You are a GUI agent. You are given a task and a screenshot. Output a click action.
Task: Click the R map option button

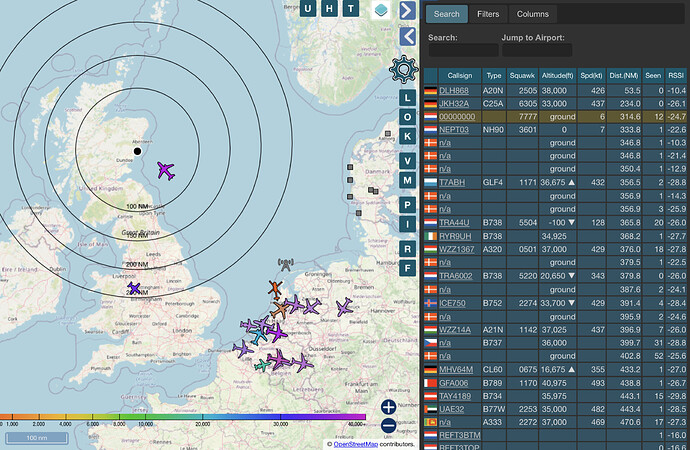[x=407, y=249]
